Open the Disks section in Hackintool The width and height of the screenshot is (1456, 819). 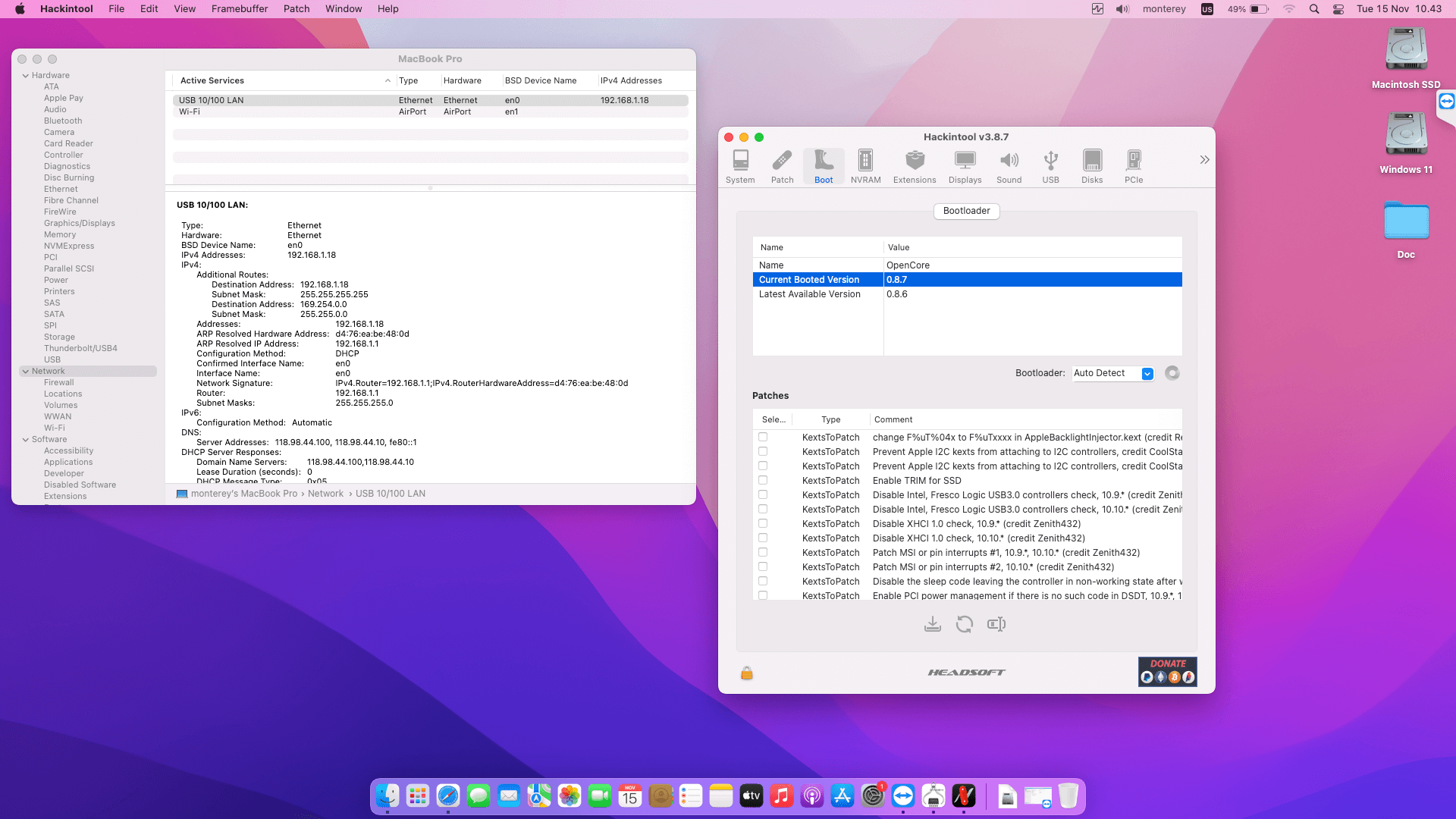coord(1092,166)
